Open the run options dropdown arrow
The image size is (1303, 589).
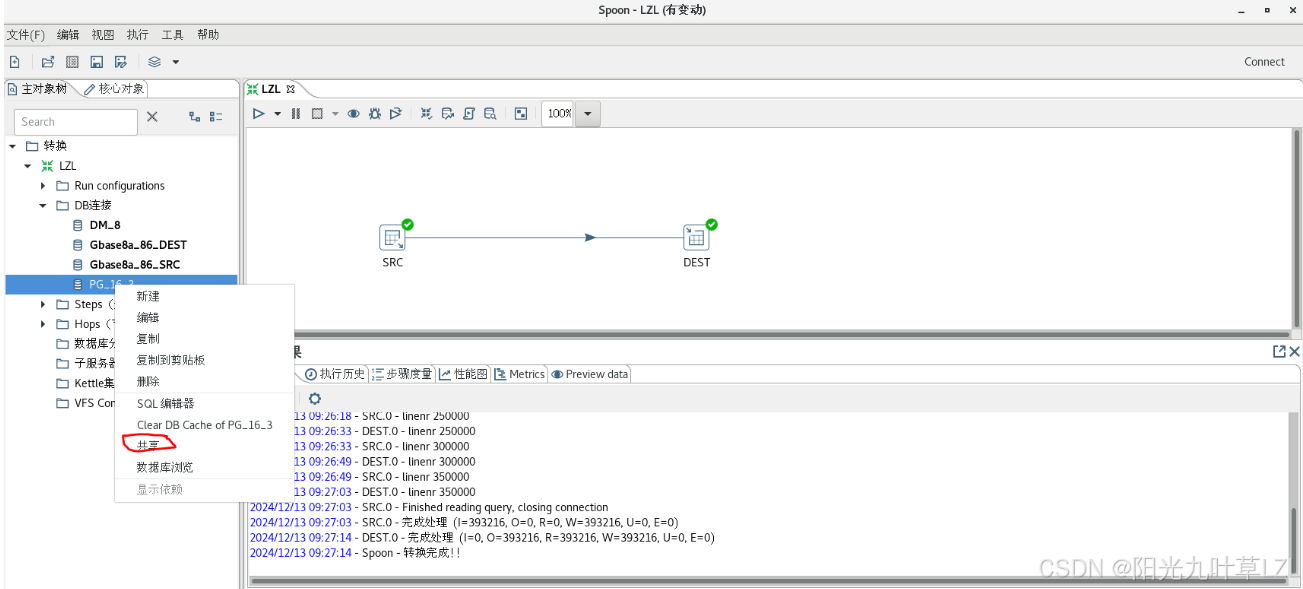coord(278,114)
